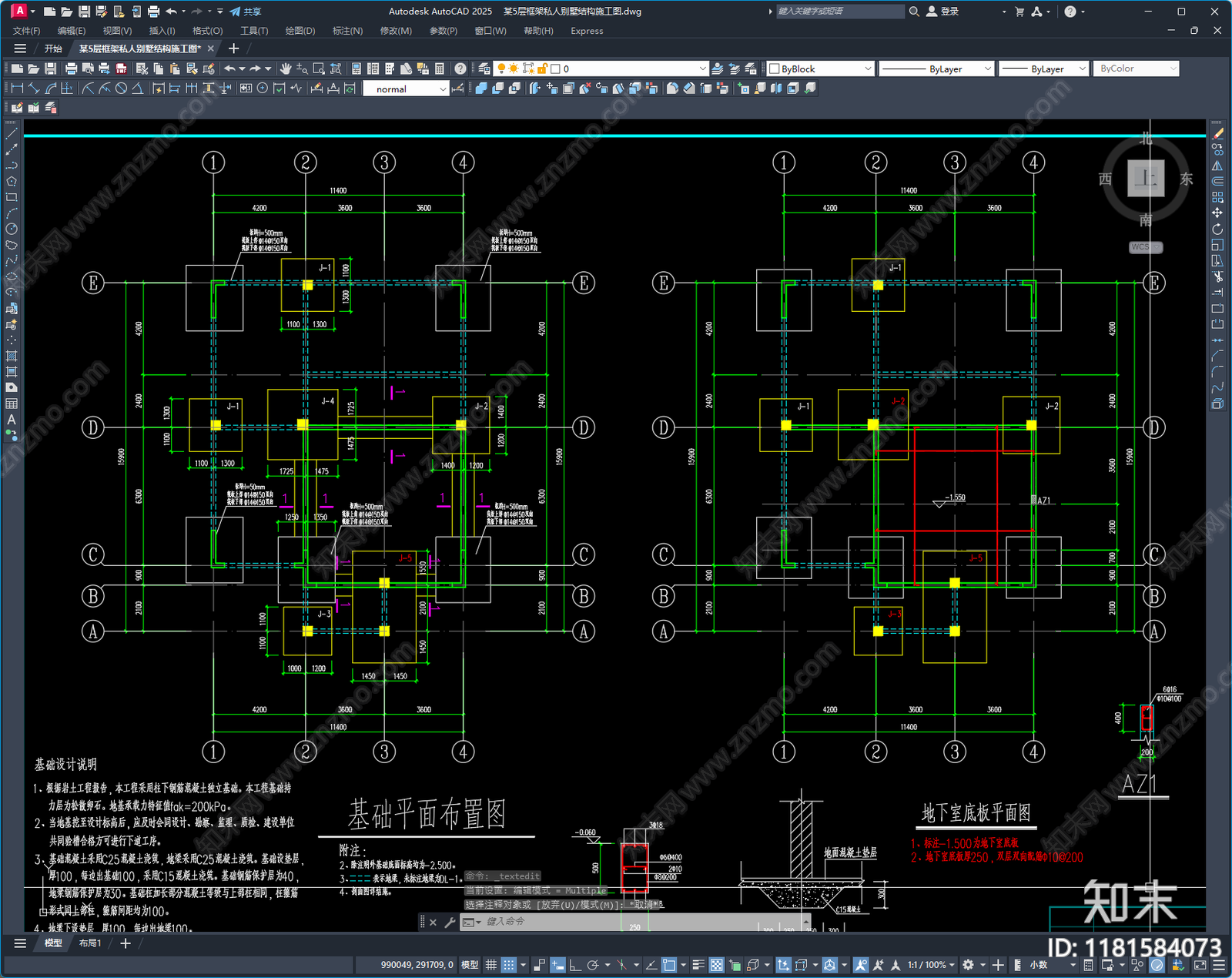The width and height of the screenshot is (1232, 978).
Task: Click the search magnifier icon
Action: [914, 12]
